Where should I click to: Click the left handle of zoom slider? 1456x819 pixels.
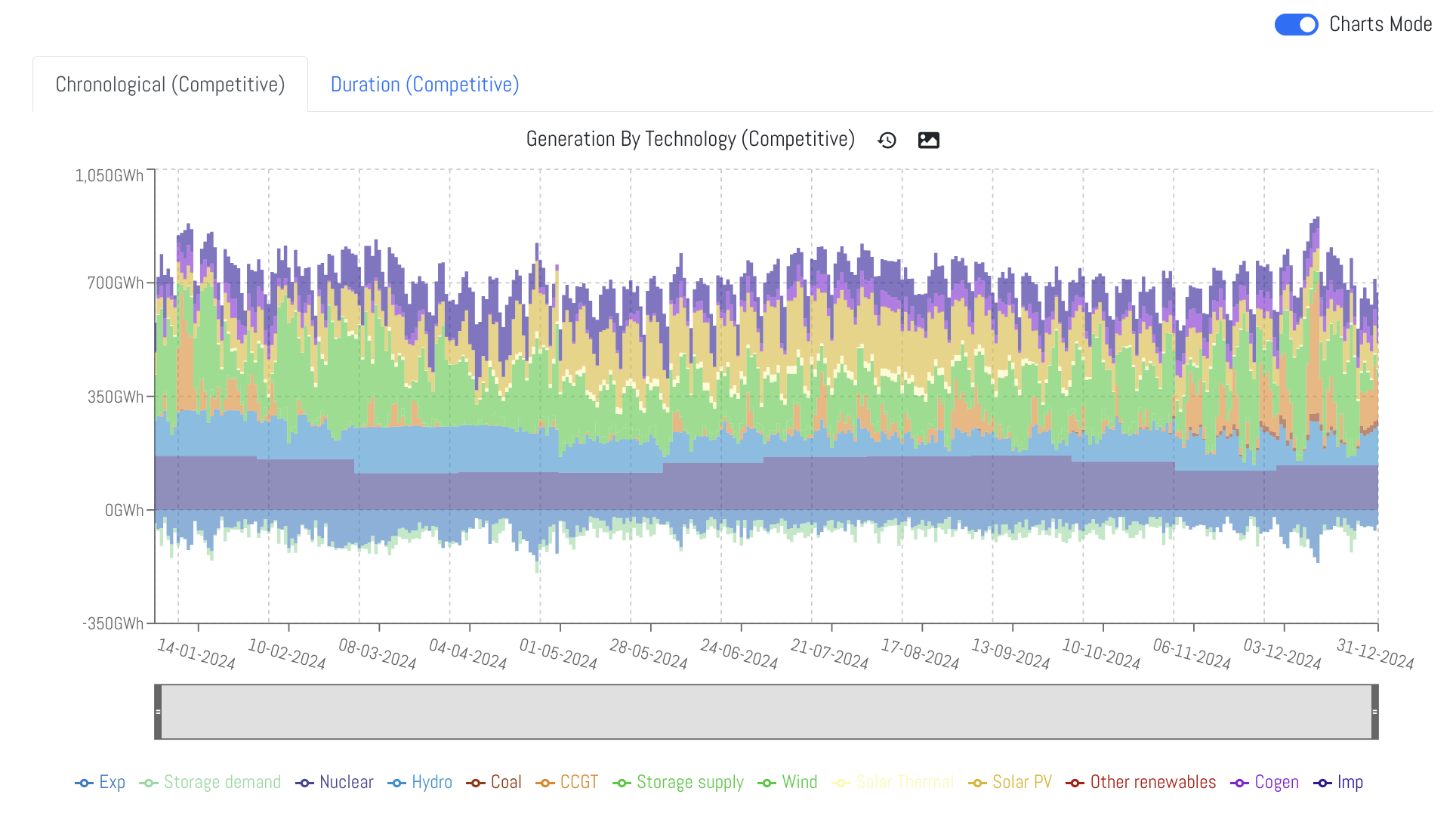point(158,712)
